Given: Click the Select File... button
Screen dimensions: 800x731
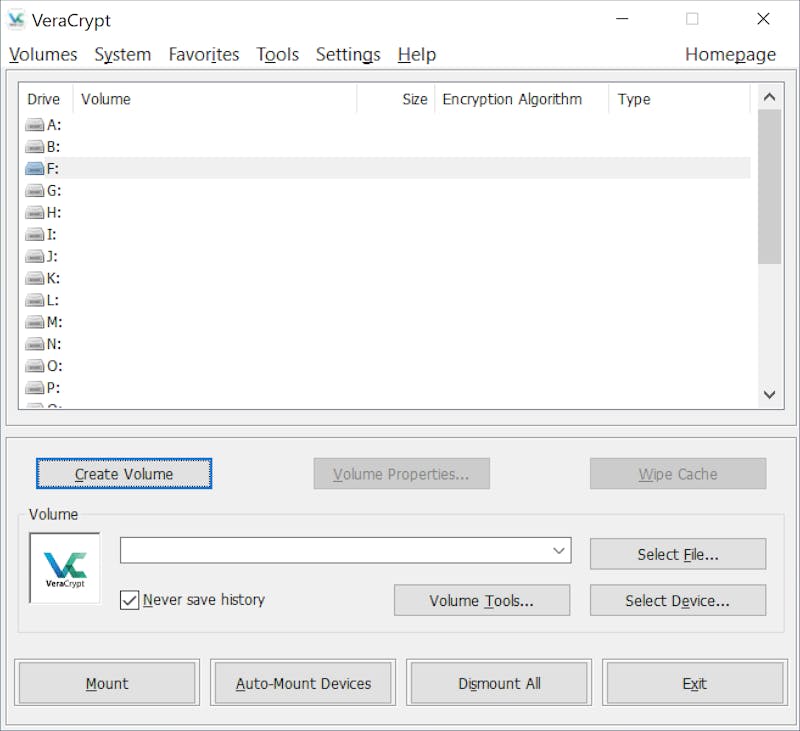Looking at the screenshot, I should pyautogui.click(x=678, y=554).
